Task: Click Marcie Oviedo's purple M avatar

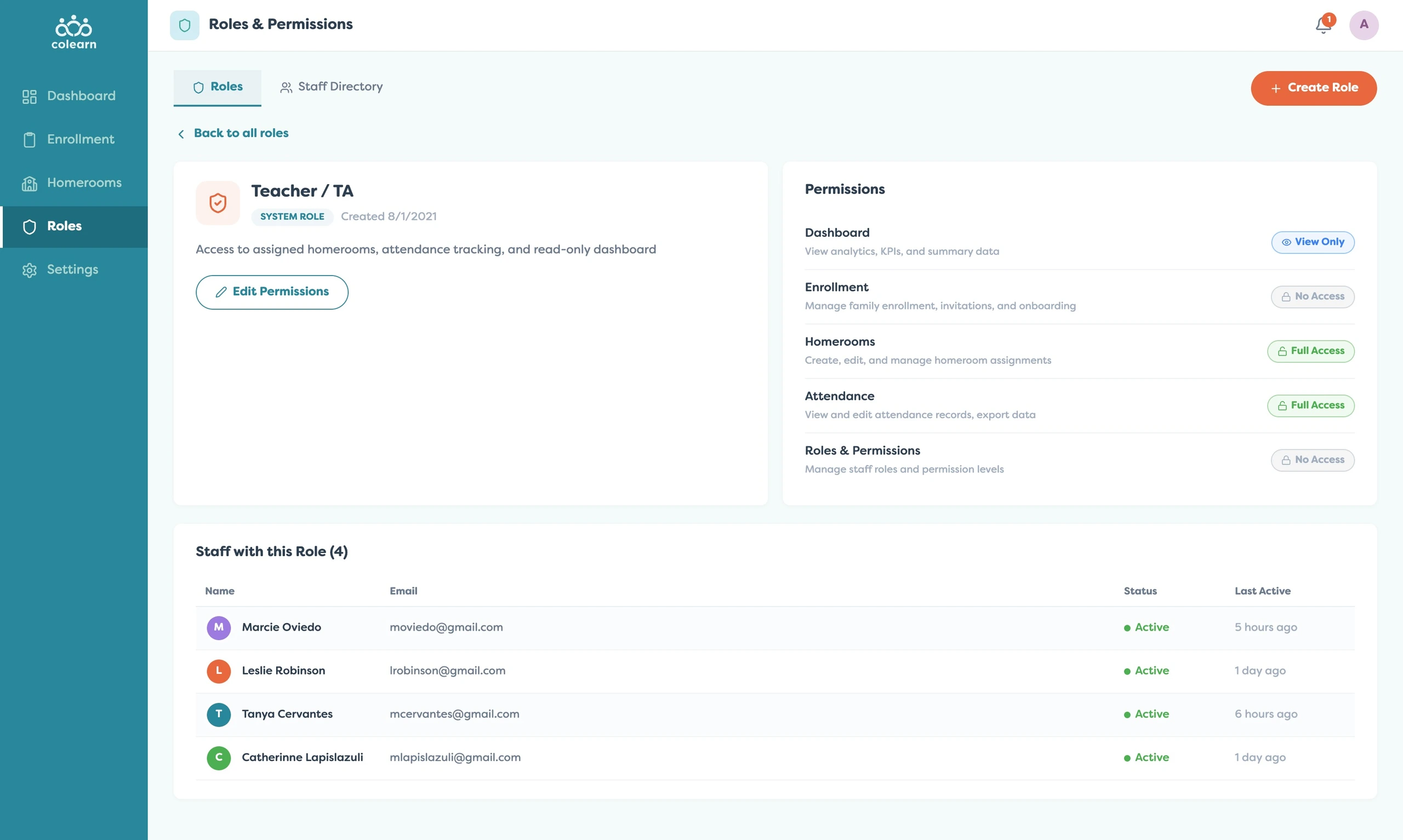Action: (219, 628)
